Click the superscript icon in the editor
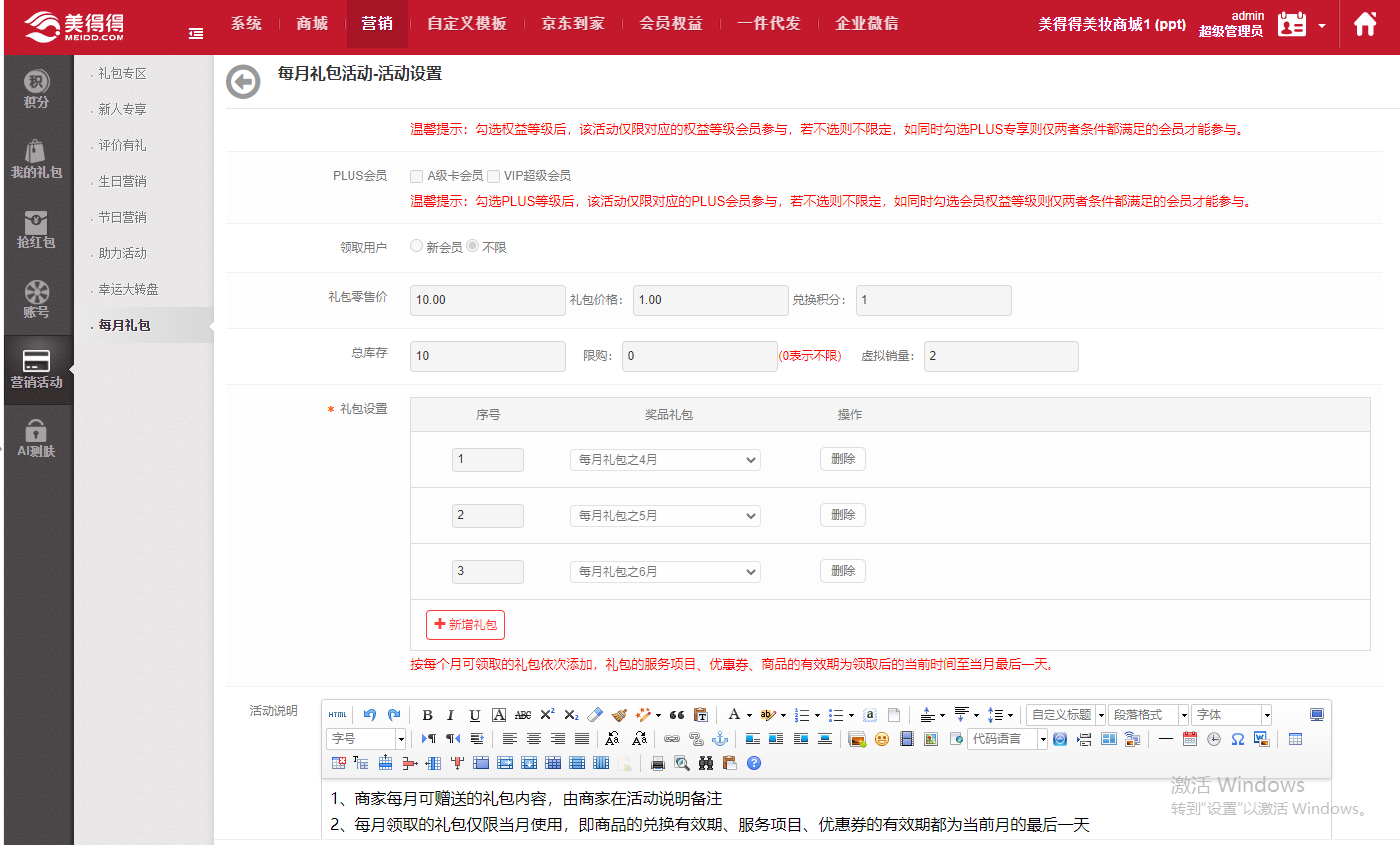Image resolution: width=1400 pixels, height=845 pixels. click(x=547, y=715)
